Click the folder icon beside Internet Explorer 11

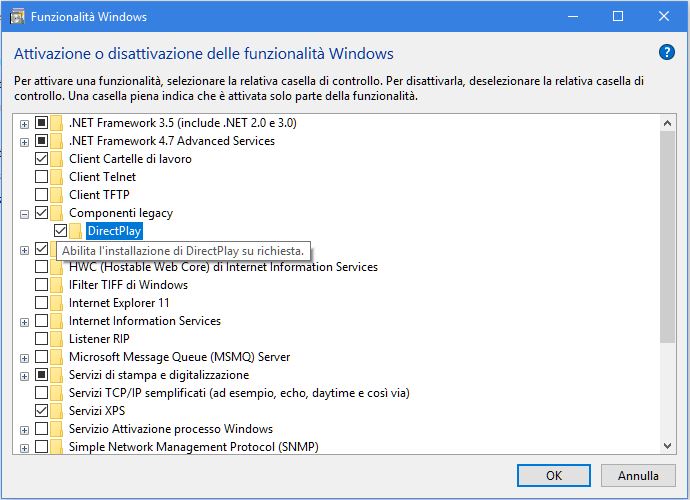click(58, 303)
